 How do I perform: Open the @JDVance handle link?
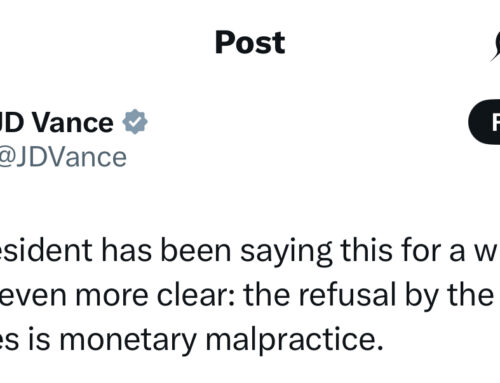pyautogui.click(x=63, y=157)
